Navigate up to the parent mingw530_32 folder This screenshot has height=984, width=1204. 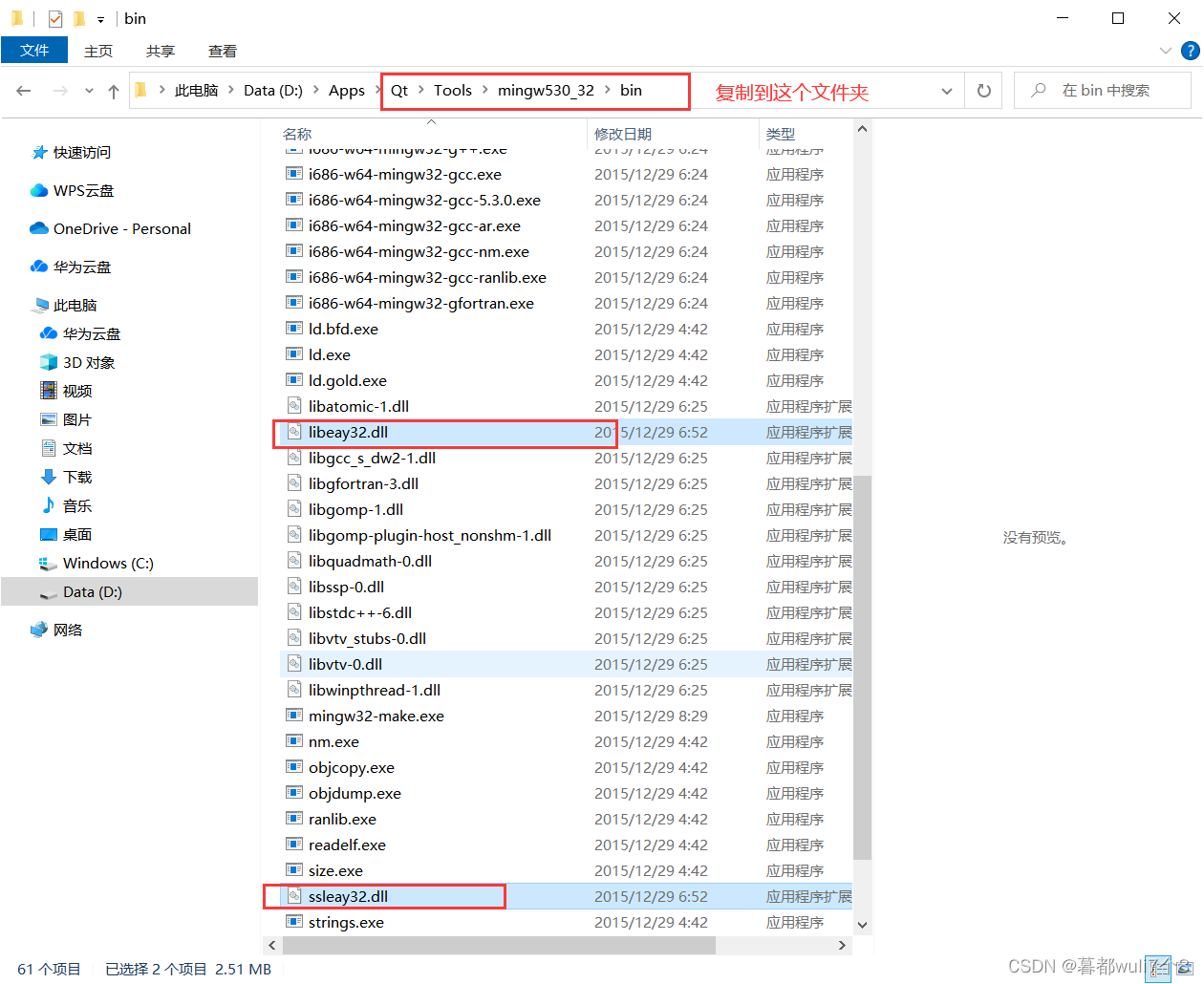(114, 90)
